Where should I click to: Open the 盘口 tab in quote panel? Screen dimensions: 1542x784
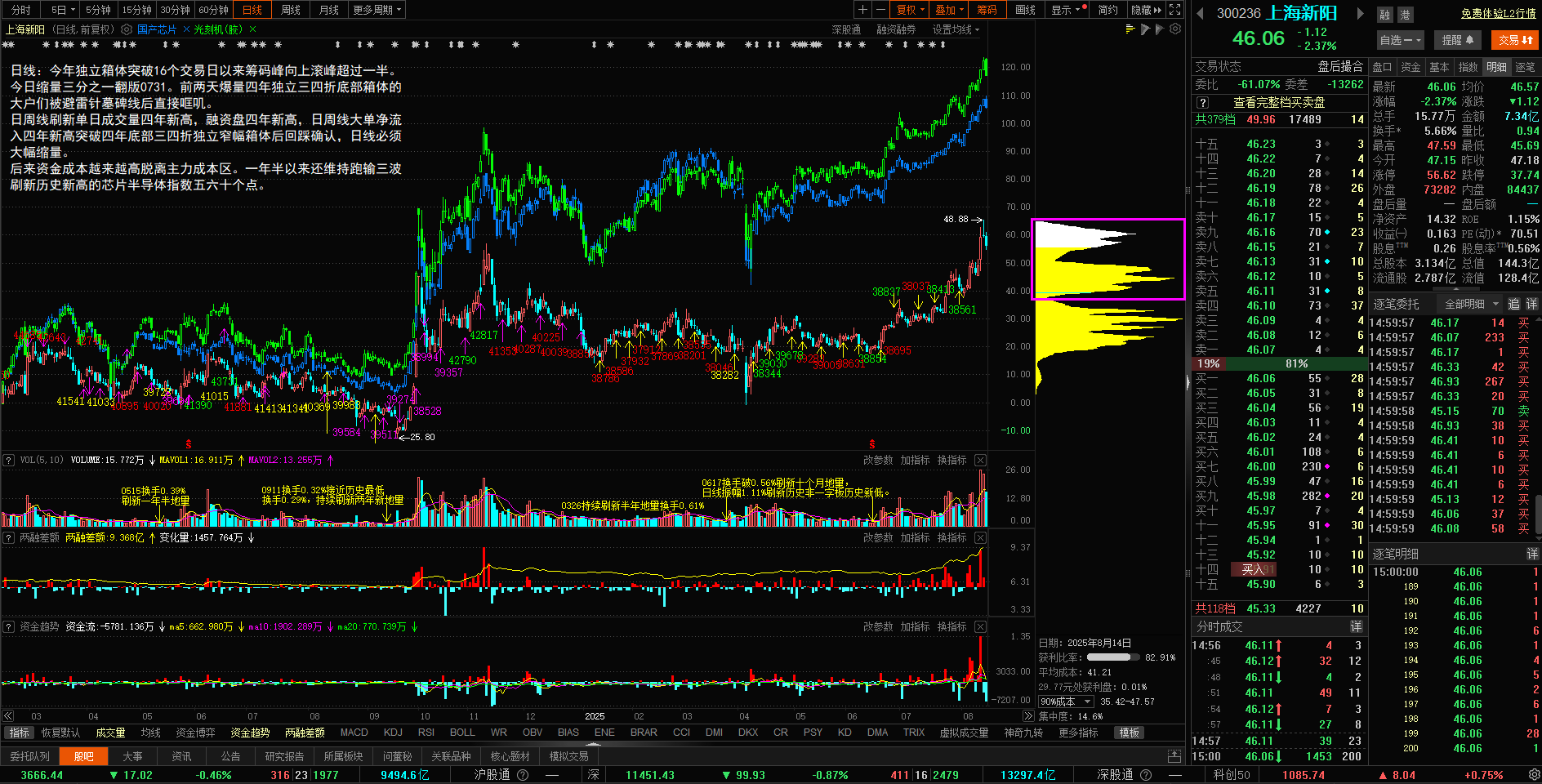[x=1382, y=67]
